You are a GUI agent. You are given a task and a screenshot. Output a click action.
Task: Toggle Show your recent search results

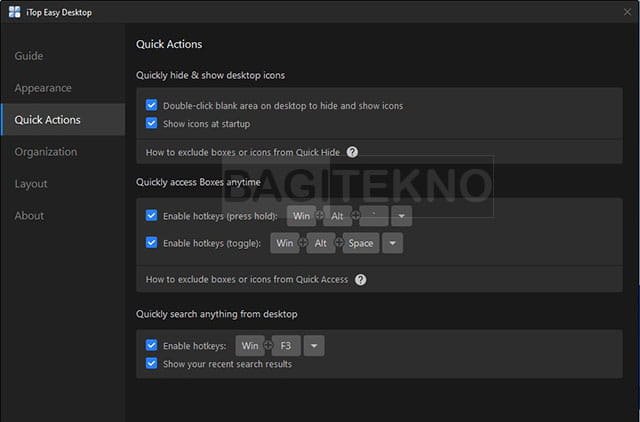(x=151, y=363)
